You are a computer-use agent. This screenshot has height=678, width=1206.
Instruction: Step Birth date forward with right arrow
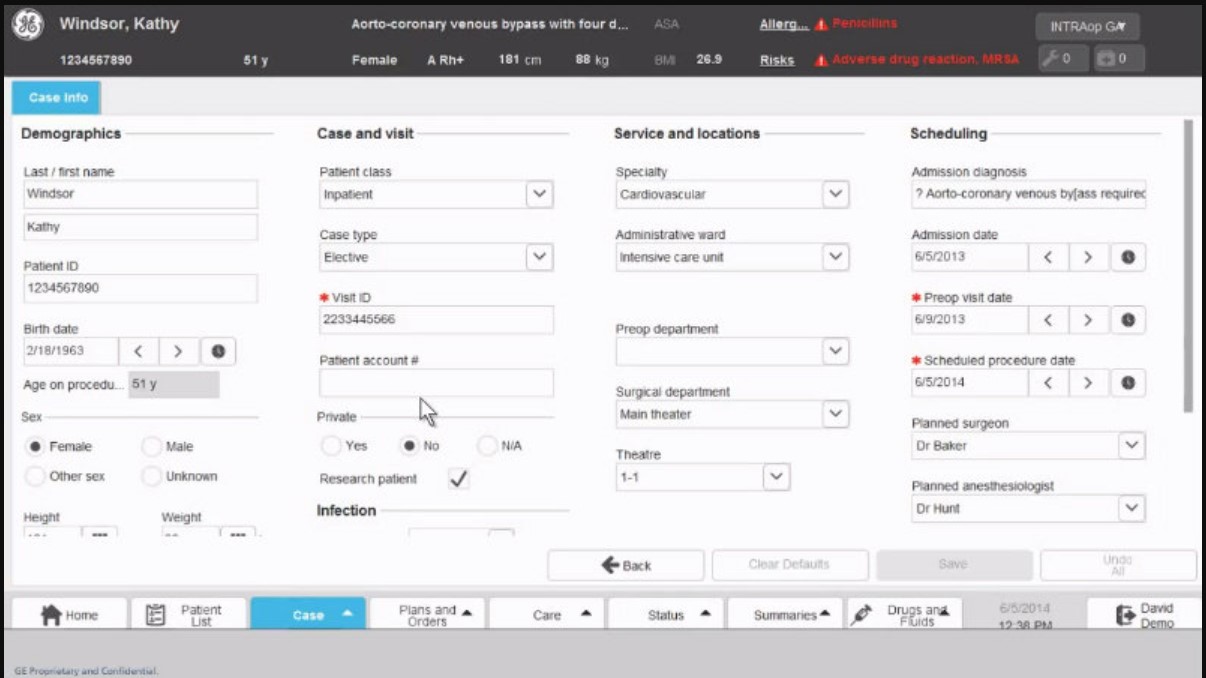(178, 351)
